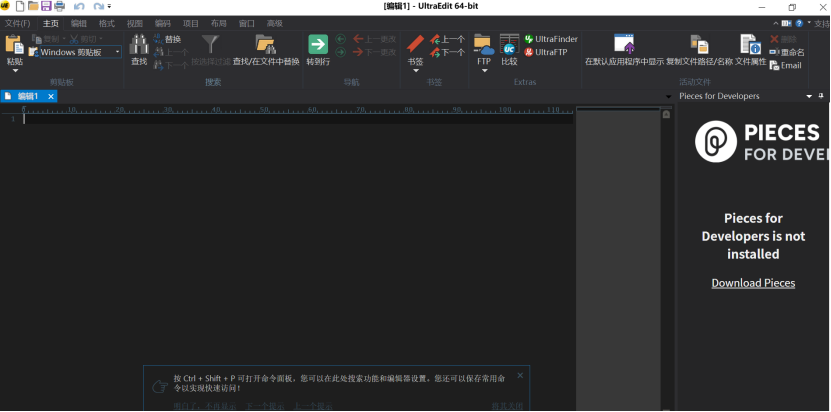Click the Download Pieces link

753,283
